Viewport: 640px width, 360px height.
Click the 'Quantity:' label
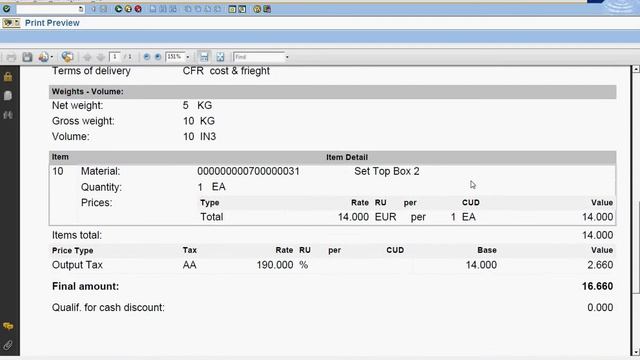pyautogui.click(x=101, y=187)
